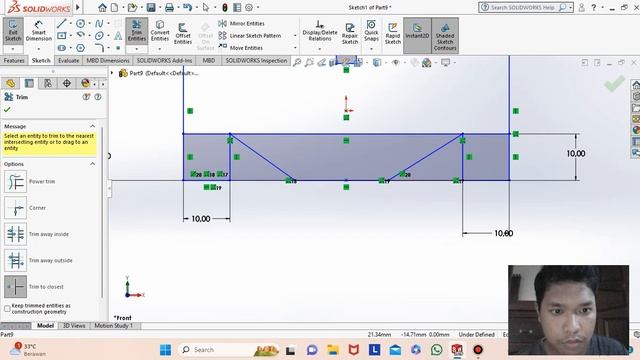Image resolution: width=640 pixels, height=360 pixels.
Task: Open the Options gear icon
Action: (249, 7)
